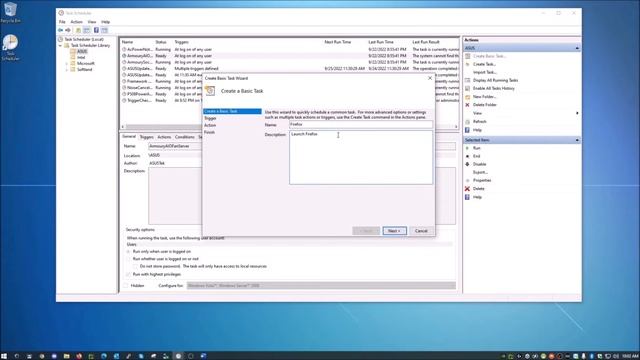
Task: Click Import Task... in Actions pane
Action: pos(484,72)
